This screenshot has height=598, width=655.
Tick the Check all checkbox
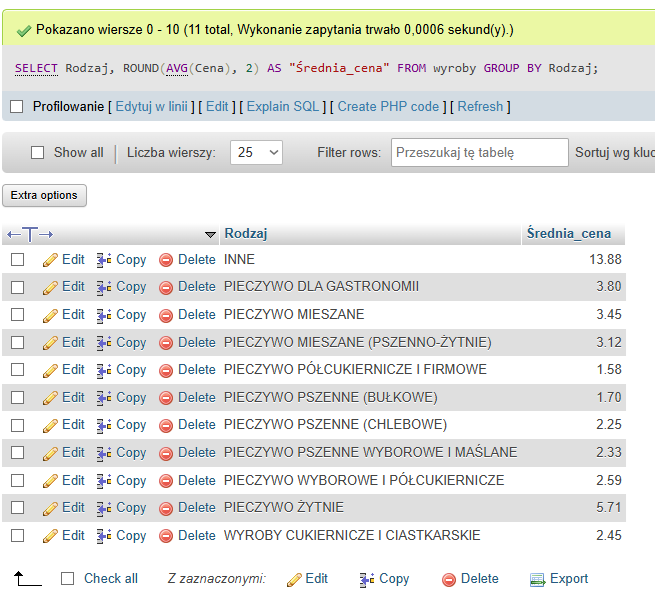(68, 579)
